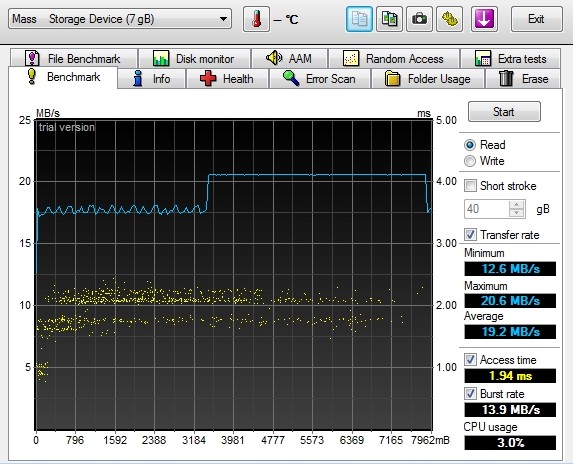Increase short stroke size with up arrow
This screenshot has height=464, width=573.
[516, 205]
